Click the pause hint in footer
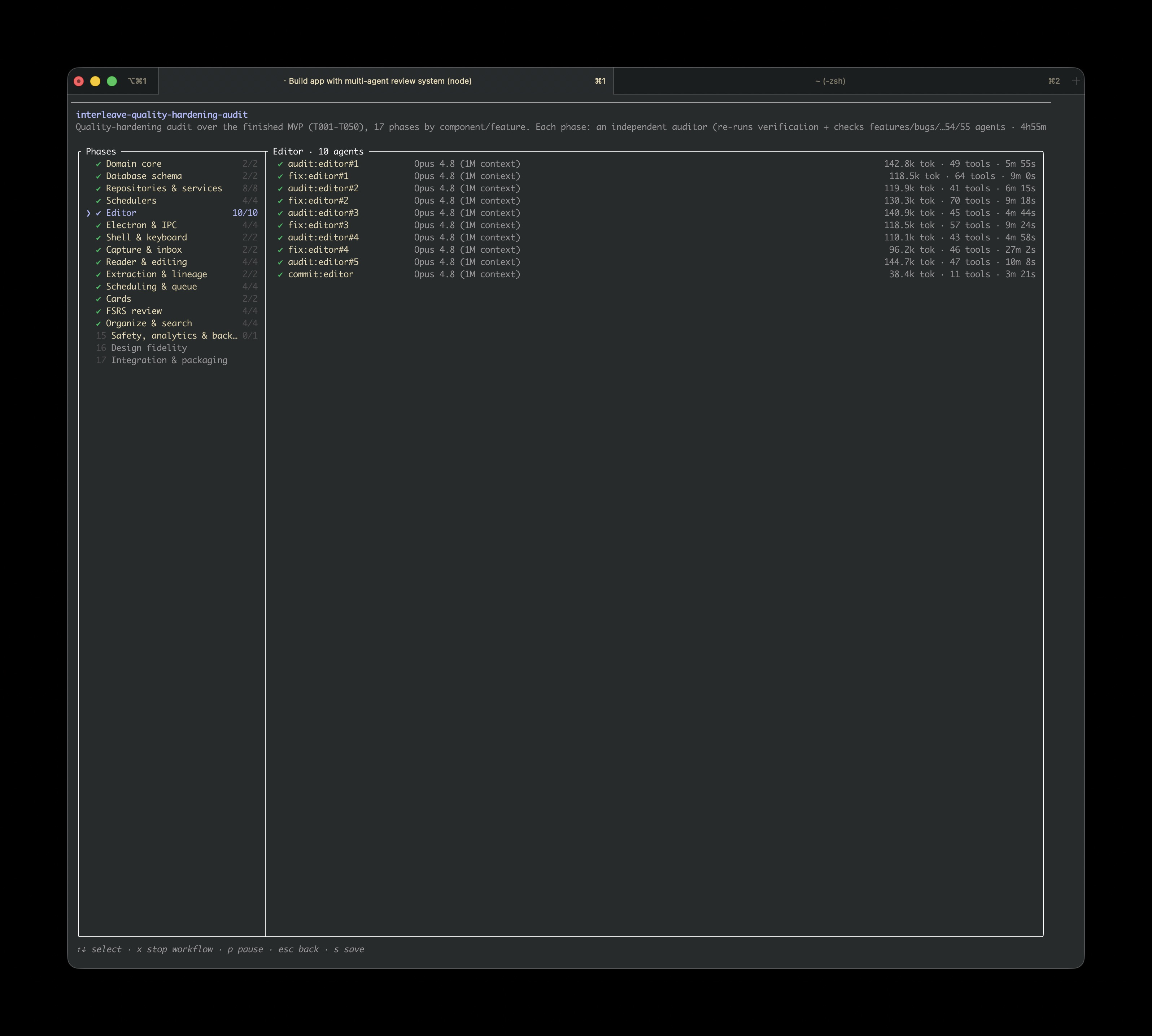 click(x=245, y=949)
